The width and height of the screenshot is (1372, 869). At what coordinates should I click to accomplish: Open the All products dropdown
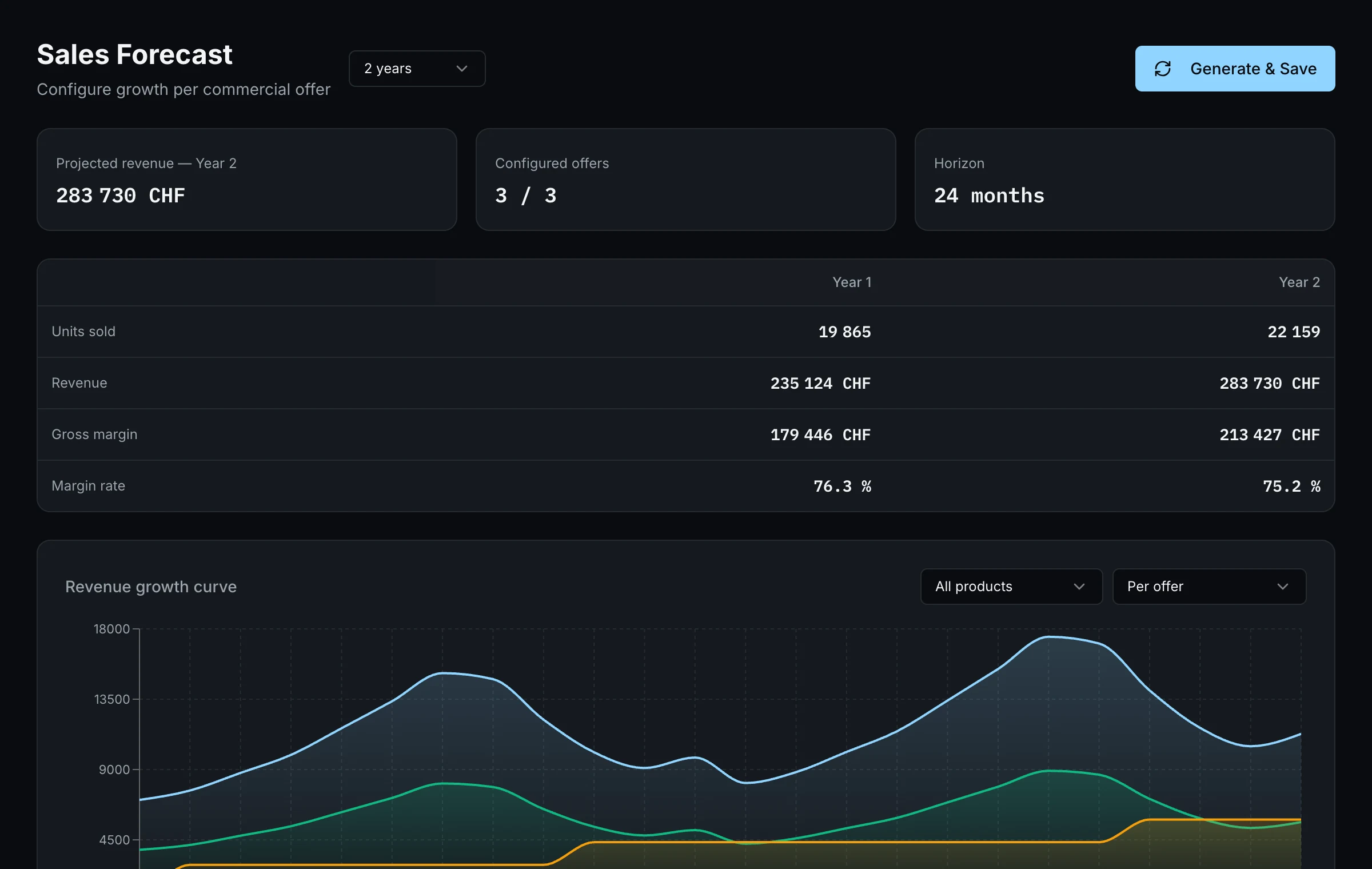tap(1011, 587)
